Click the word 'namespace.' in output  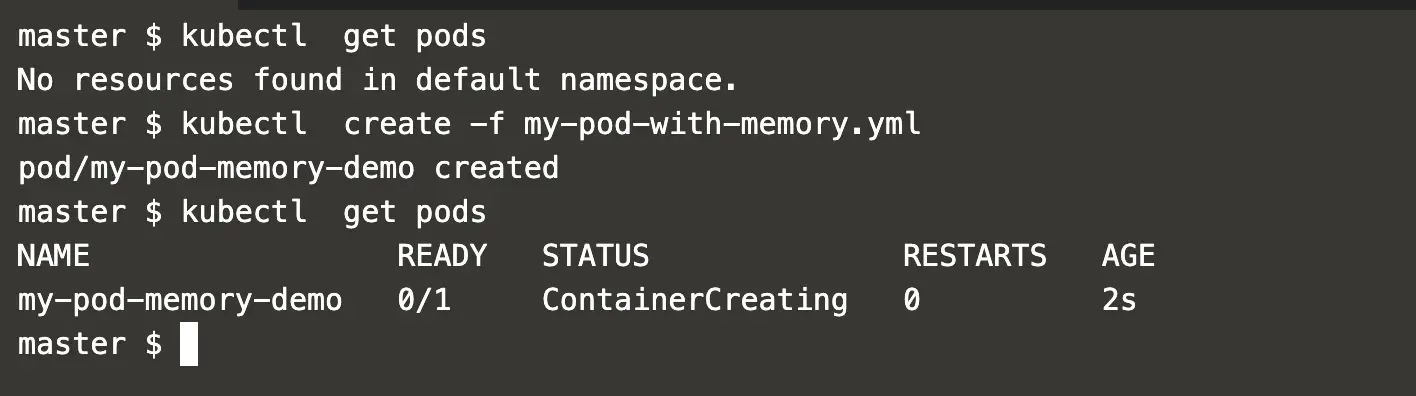[x=649, y=80]
